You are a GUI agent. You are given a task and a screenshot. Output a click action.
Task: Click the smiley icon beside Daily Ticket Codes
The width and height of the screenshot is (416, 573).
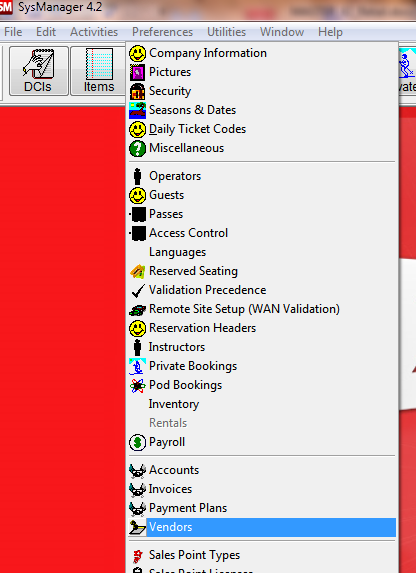[x=137, y=129]
